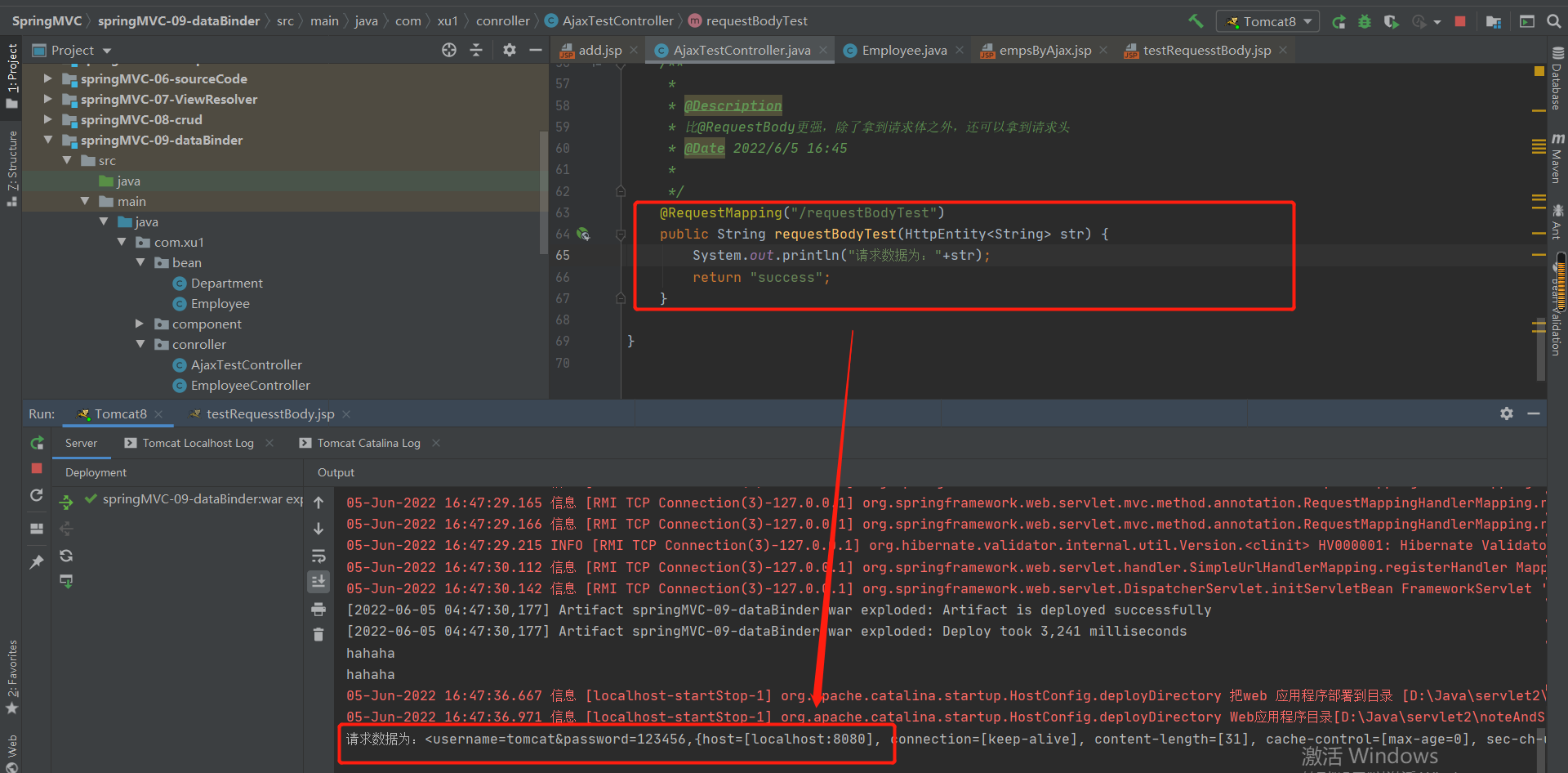Click the refresh deployment status icon
Viewport: 1568px width, 773px height.
point(66,556)
